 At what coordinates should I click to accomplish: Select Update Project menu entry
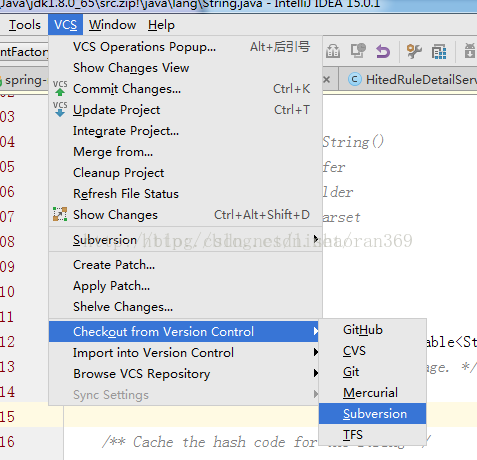tap(185, 110)
